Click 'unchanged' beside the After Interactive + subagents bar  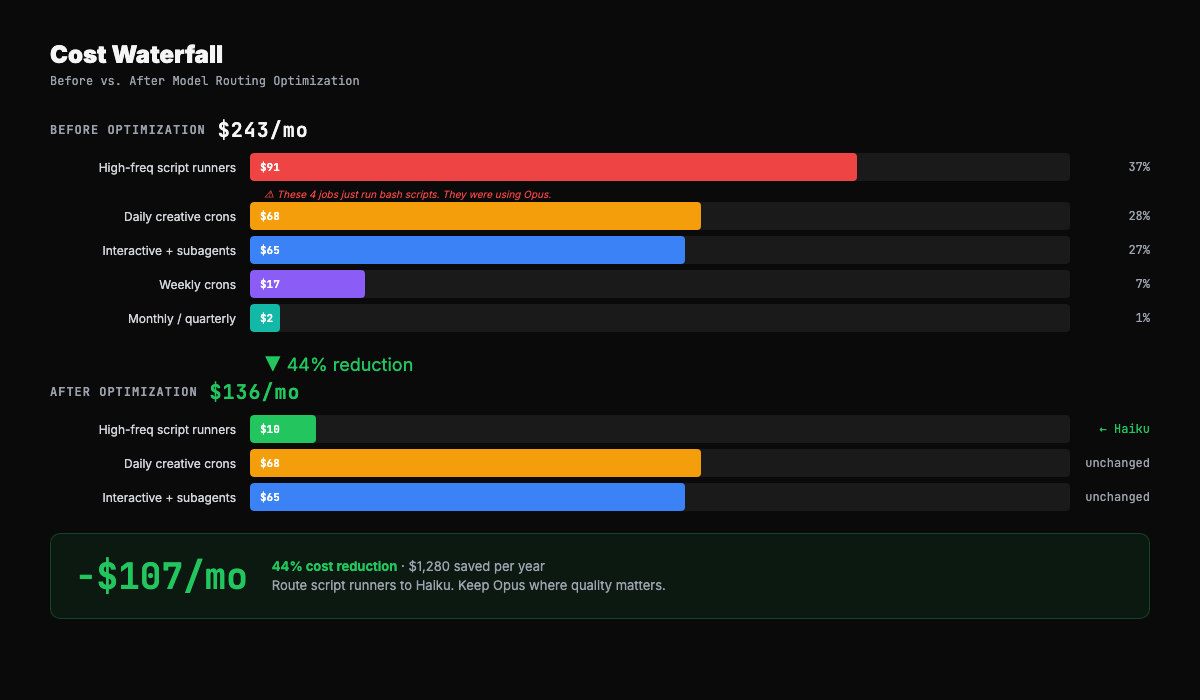(x=1117, y=497)
